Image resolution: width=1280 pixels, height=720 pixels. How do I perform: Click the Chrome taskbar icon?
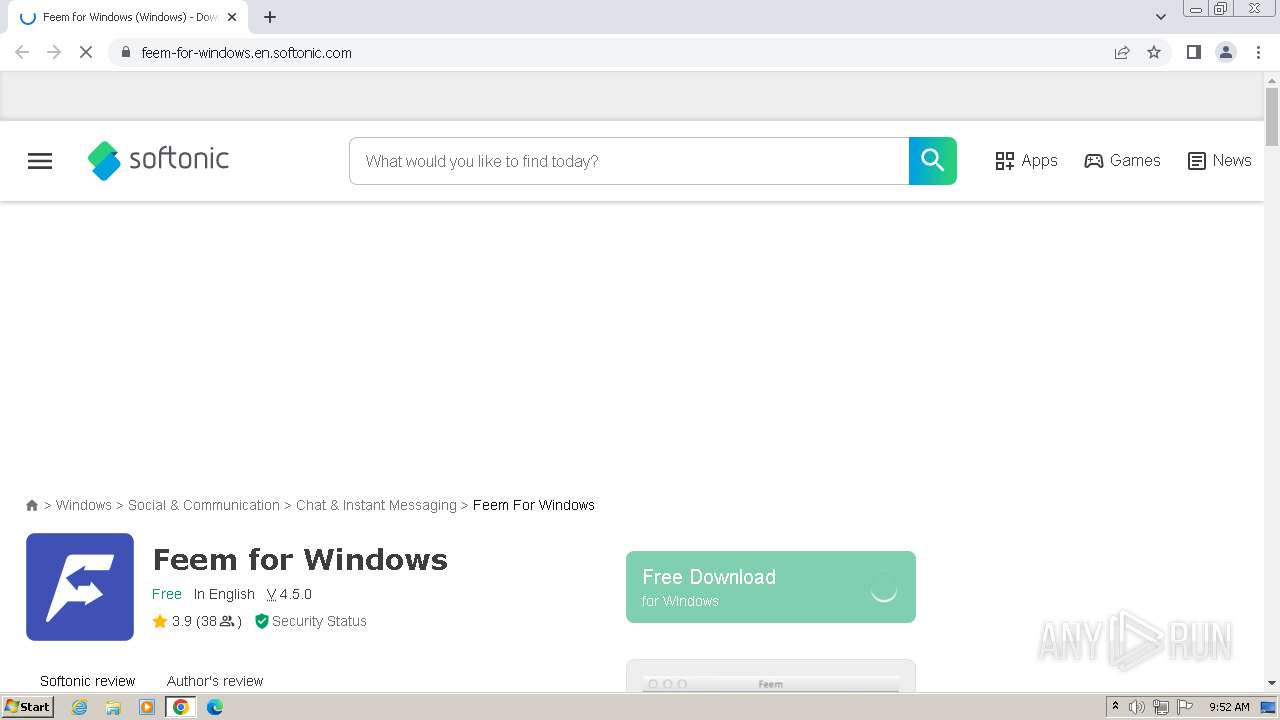coord(181,707)
